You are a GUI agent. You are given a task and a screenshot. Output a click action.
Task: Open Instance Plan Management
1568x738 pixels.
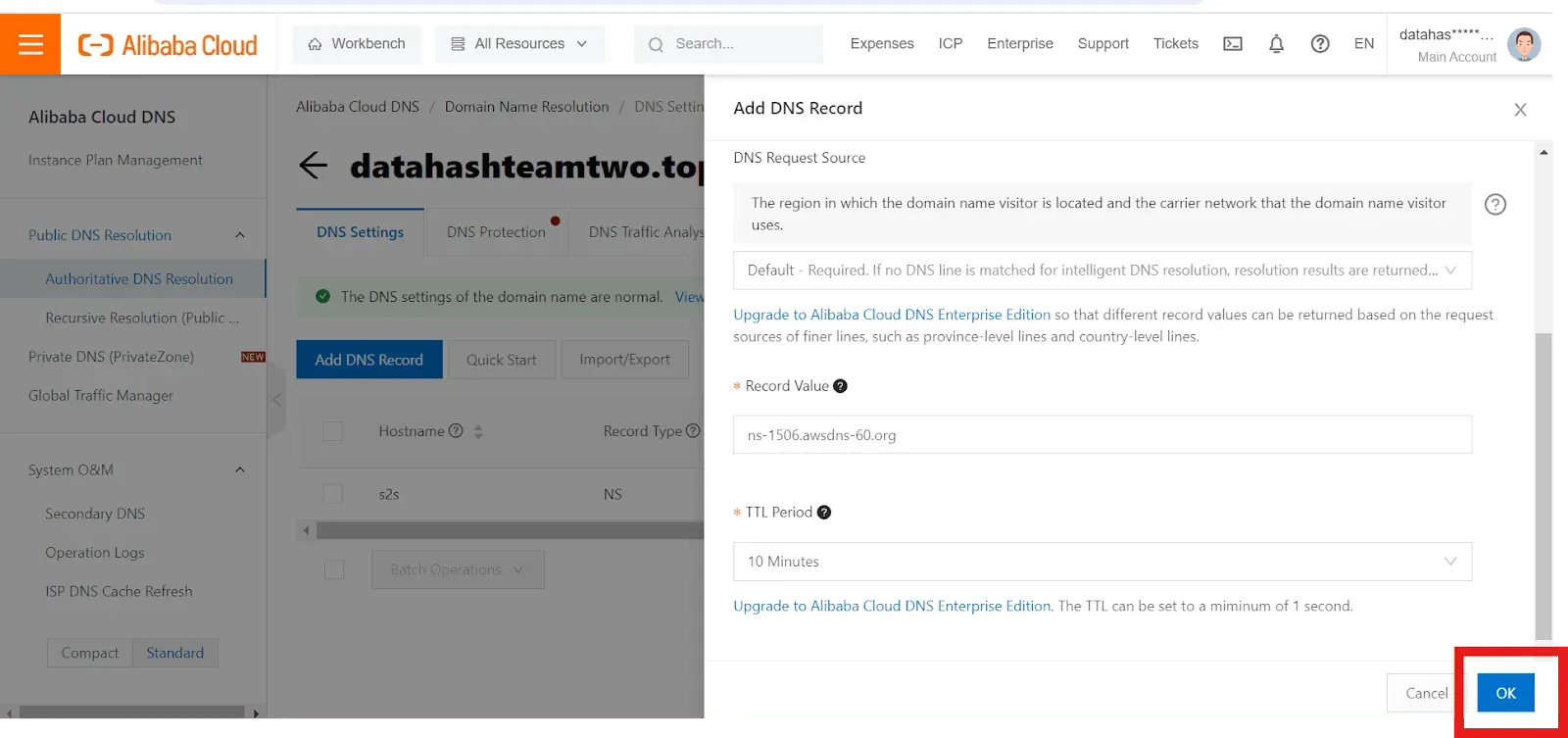(116, 160)
